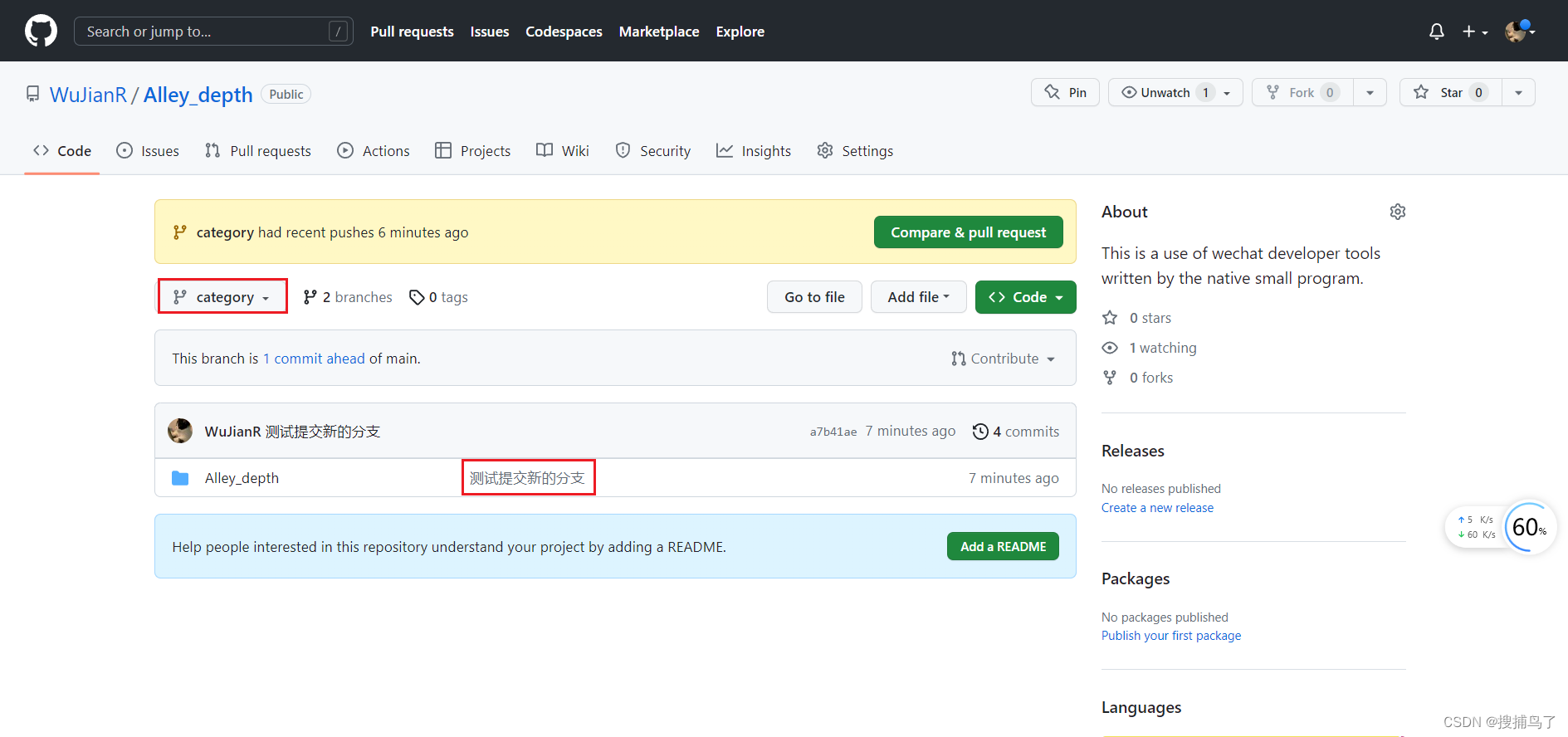
Task: Open the commit hash a7b41ae
Action: coord(833,432)
